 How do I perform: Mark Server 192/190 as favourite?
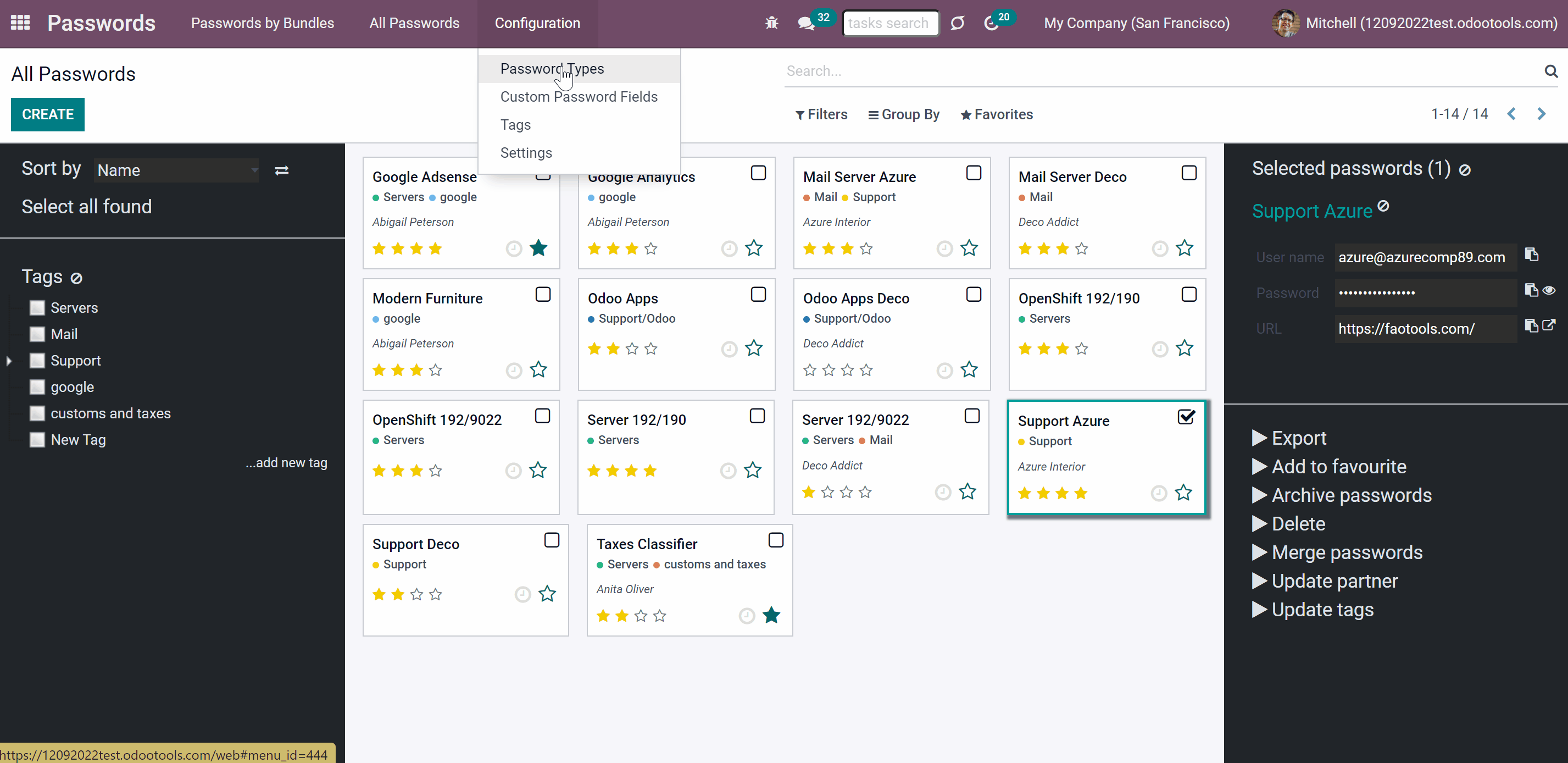753,471
